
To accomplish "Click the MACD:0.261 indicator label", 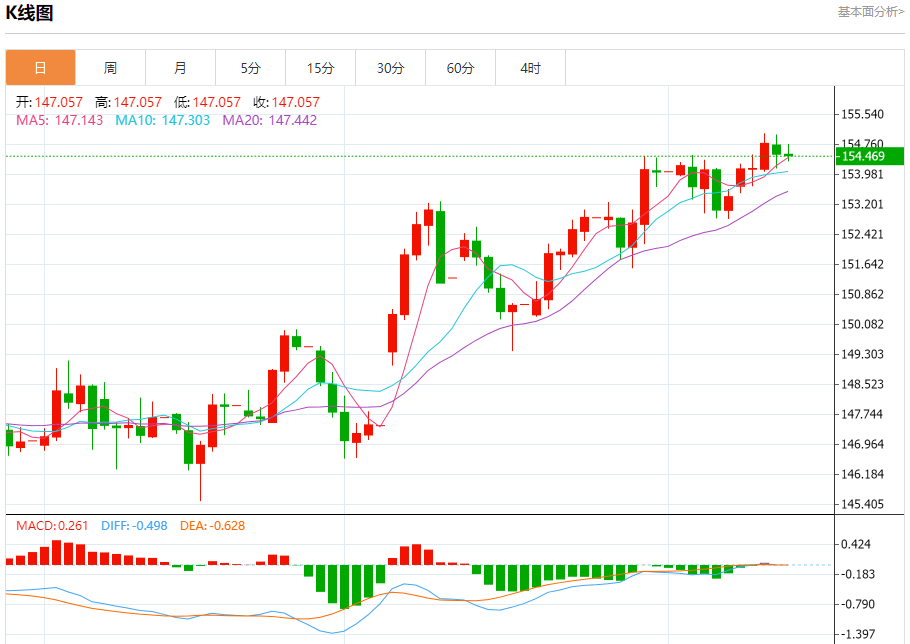I will coord(52,526).
